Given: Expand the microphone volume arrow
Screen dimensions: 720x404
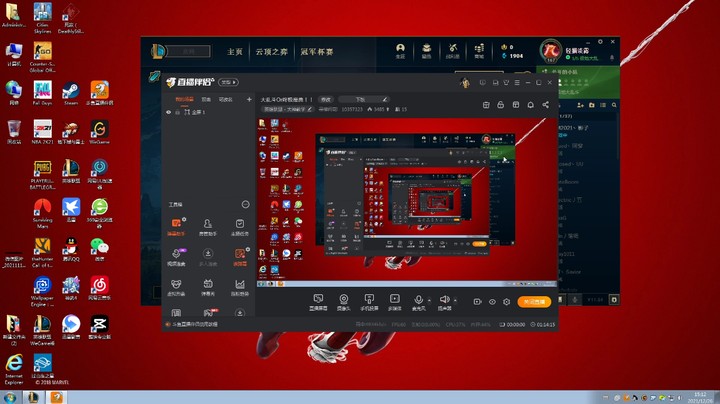Looking at the screenshot, I should (429, 301).
